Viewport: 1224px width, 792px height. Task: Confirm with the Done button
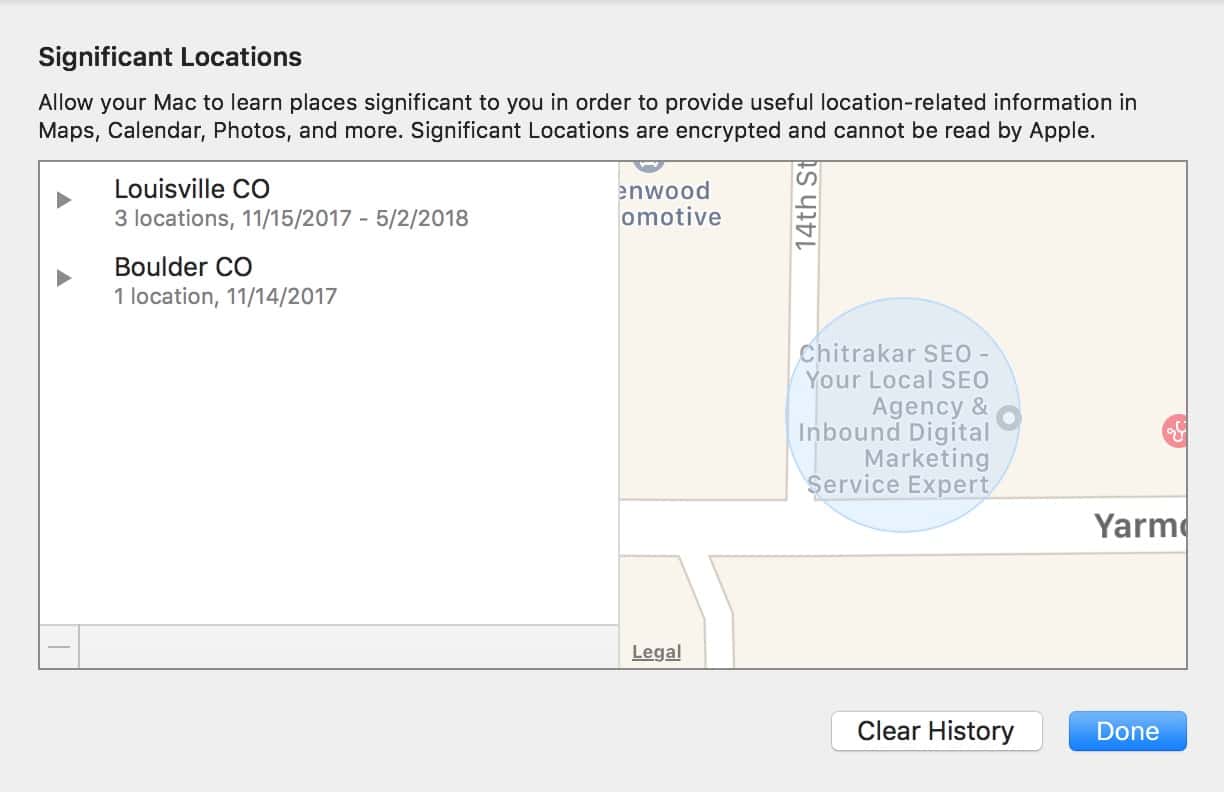coord(1127,731)
